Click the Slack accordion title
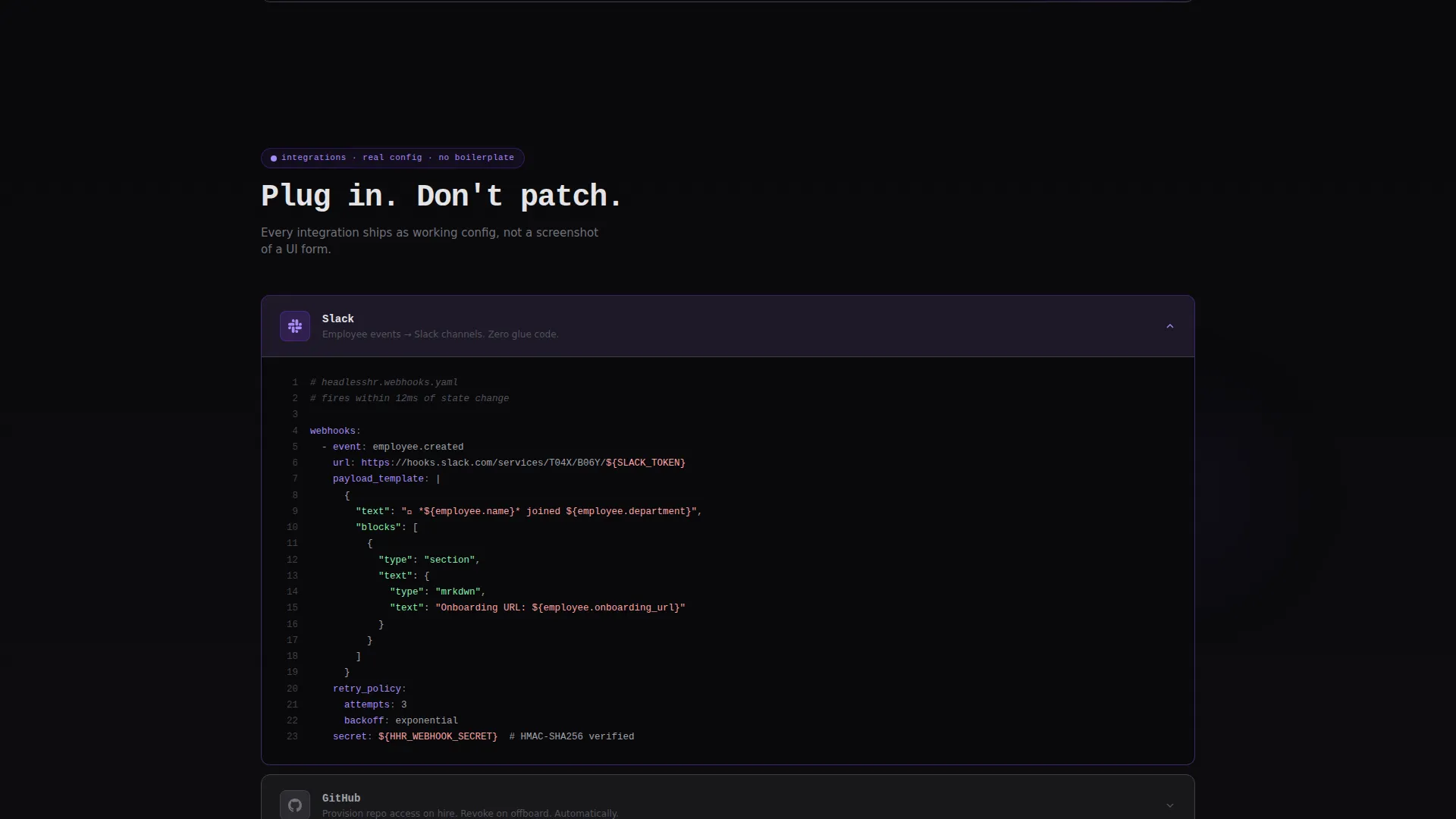 pos(338,318)
